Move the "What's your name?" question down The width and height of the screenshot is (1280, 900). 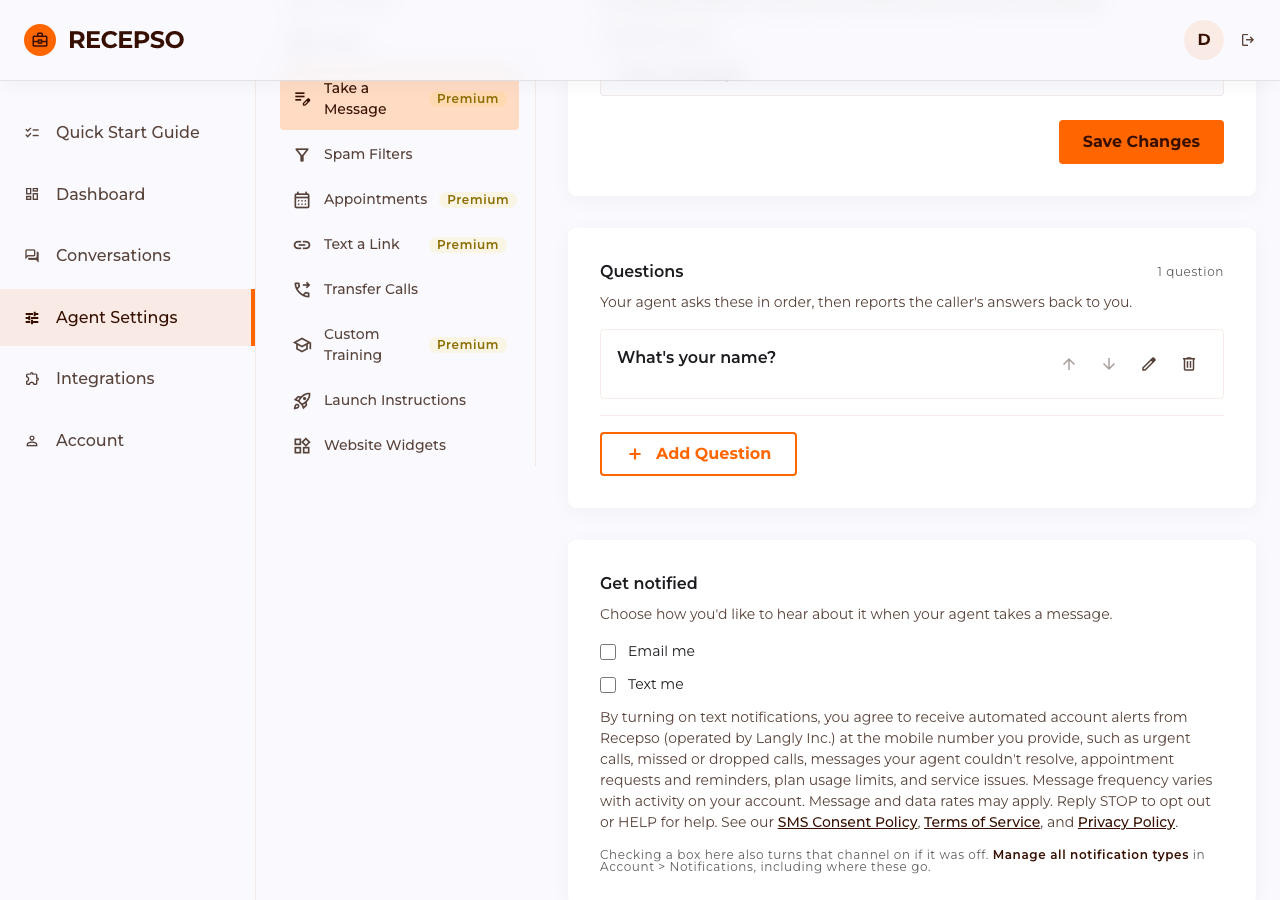(x=1109, y=364)
